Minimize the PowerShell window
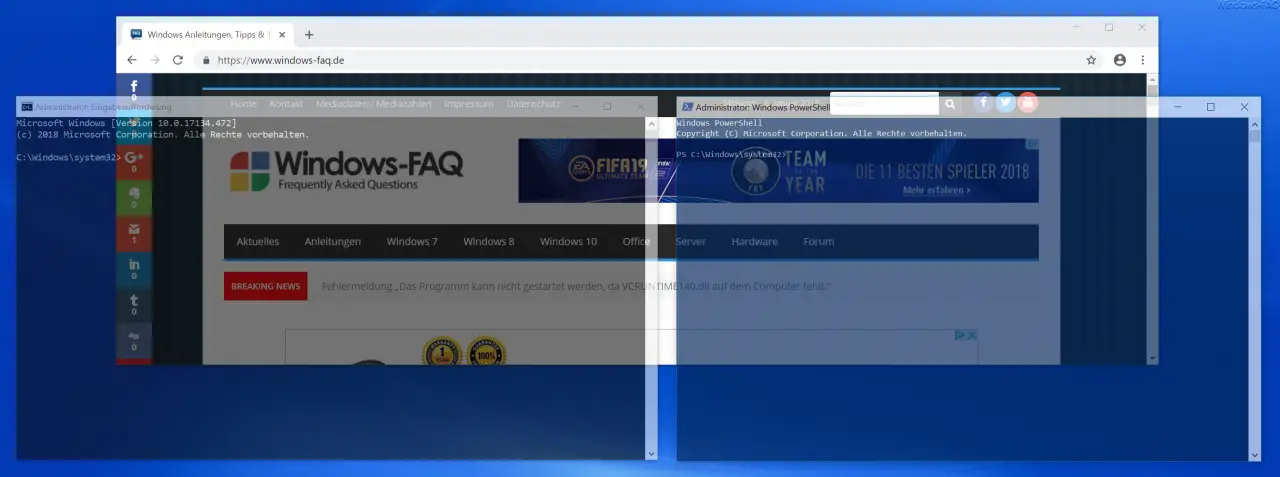The width and height of the screenshot is (1280, 477). coord(1176,106)
